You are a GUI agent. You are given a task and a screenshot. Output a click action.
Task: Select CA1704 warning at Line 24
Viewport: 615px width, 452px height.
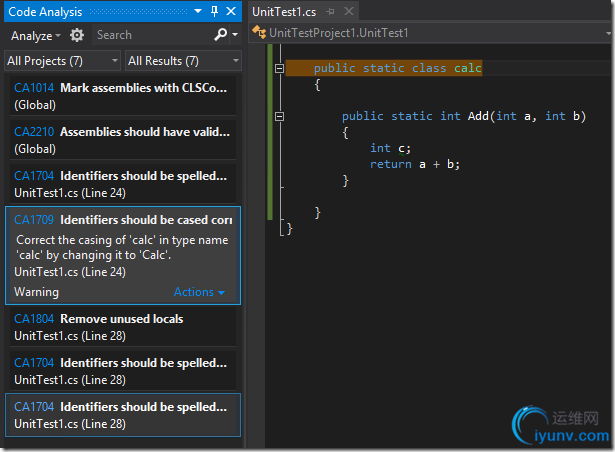(123, 184)
